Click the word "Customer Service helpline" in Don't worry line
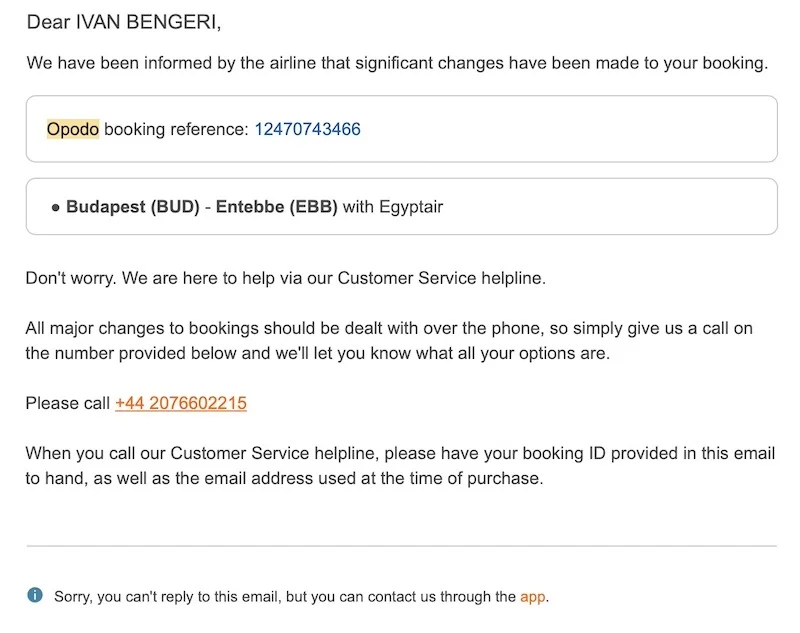This screenshot has width=800, height=633. (441, 278)
